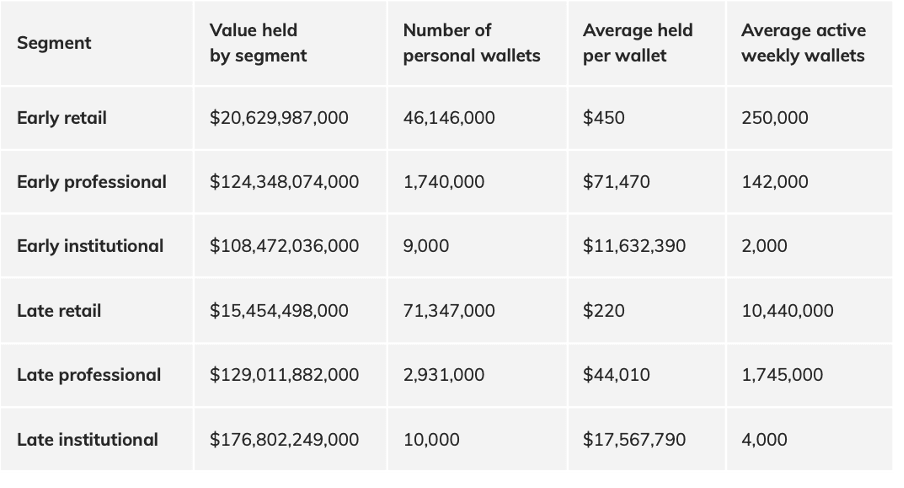Select the Early institutional row label
The height and width of the screenshot is (488, 904).
point(90,246)
